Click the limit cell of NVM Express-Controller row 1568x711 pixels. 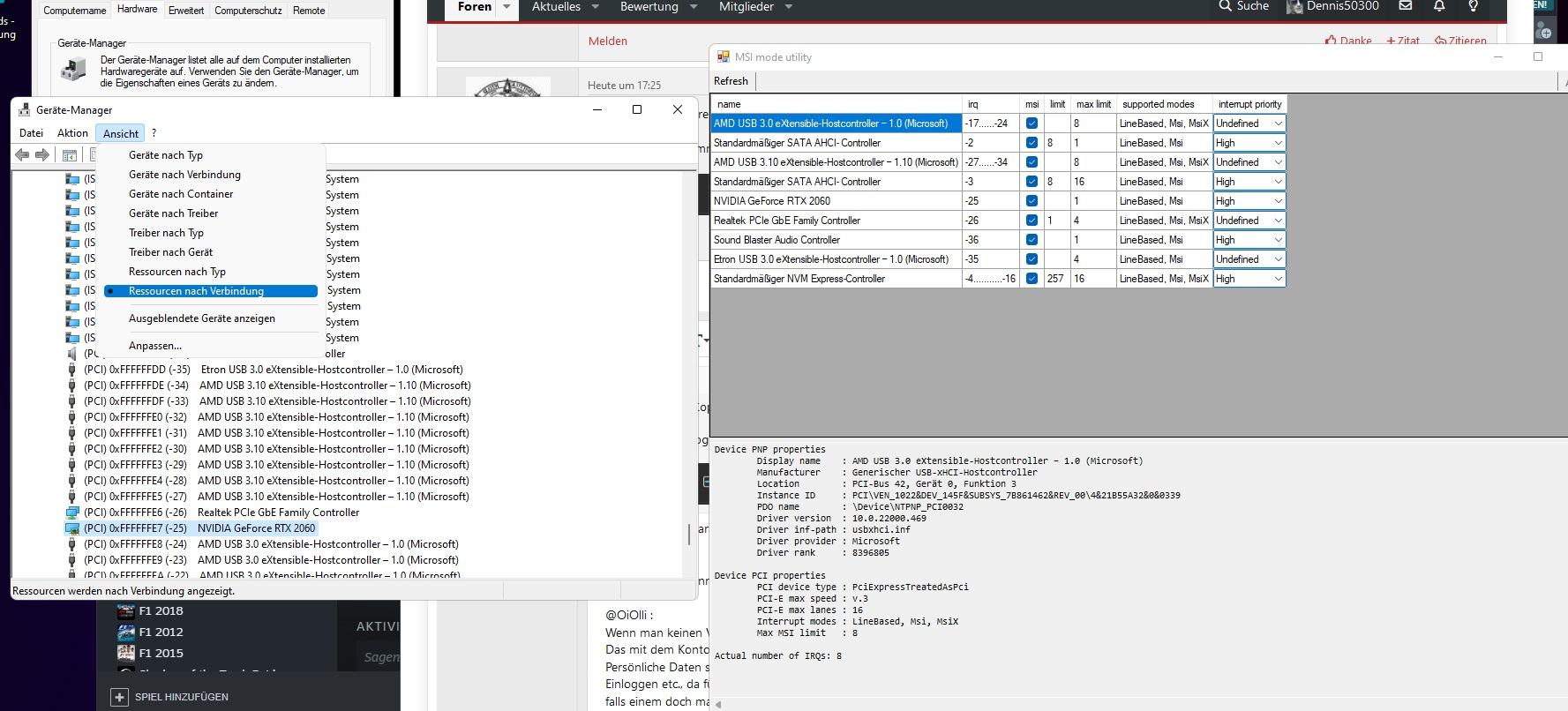click(1056, 279)
